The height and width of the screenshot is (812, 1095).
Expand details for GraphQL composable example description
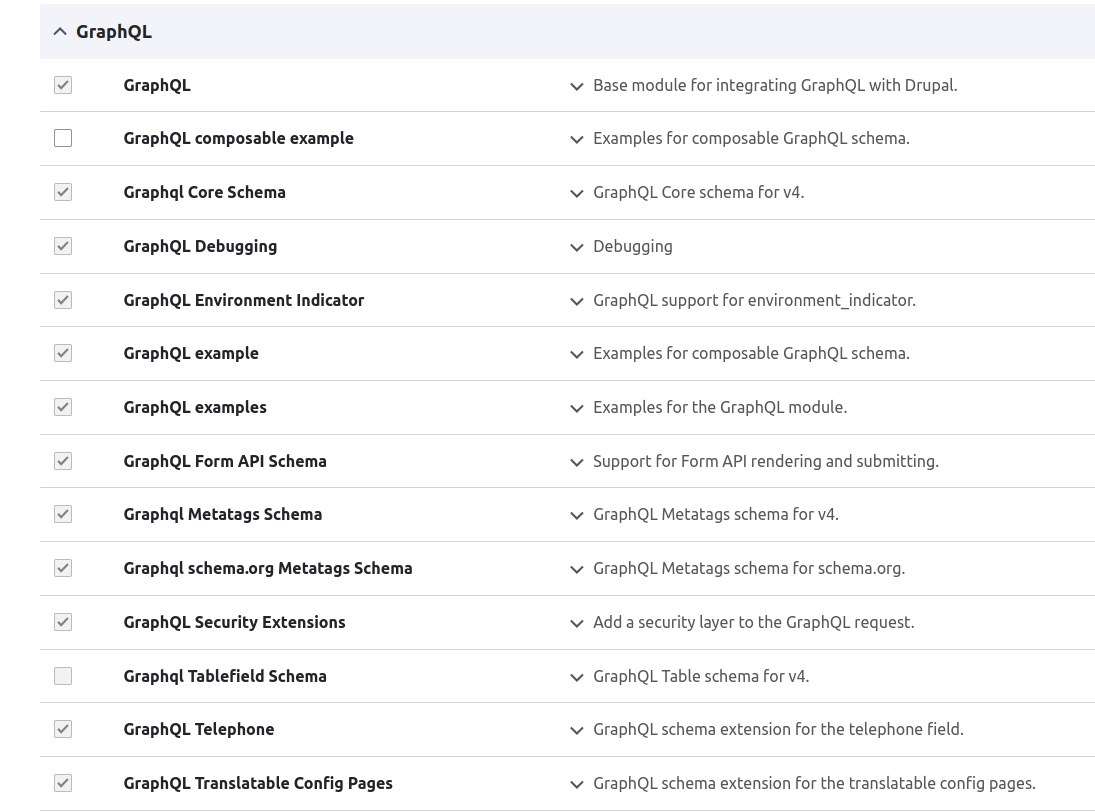click(x=577, y=140)
